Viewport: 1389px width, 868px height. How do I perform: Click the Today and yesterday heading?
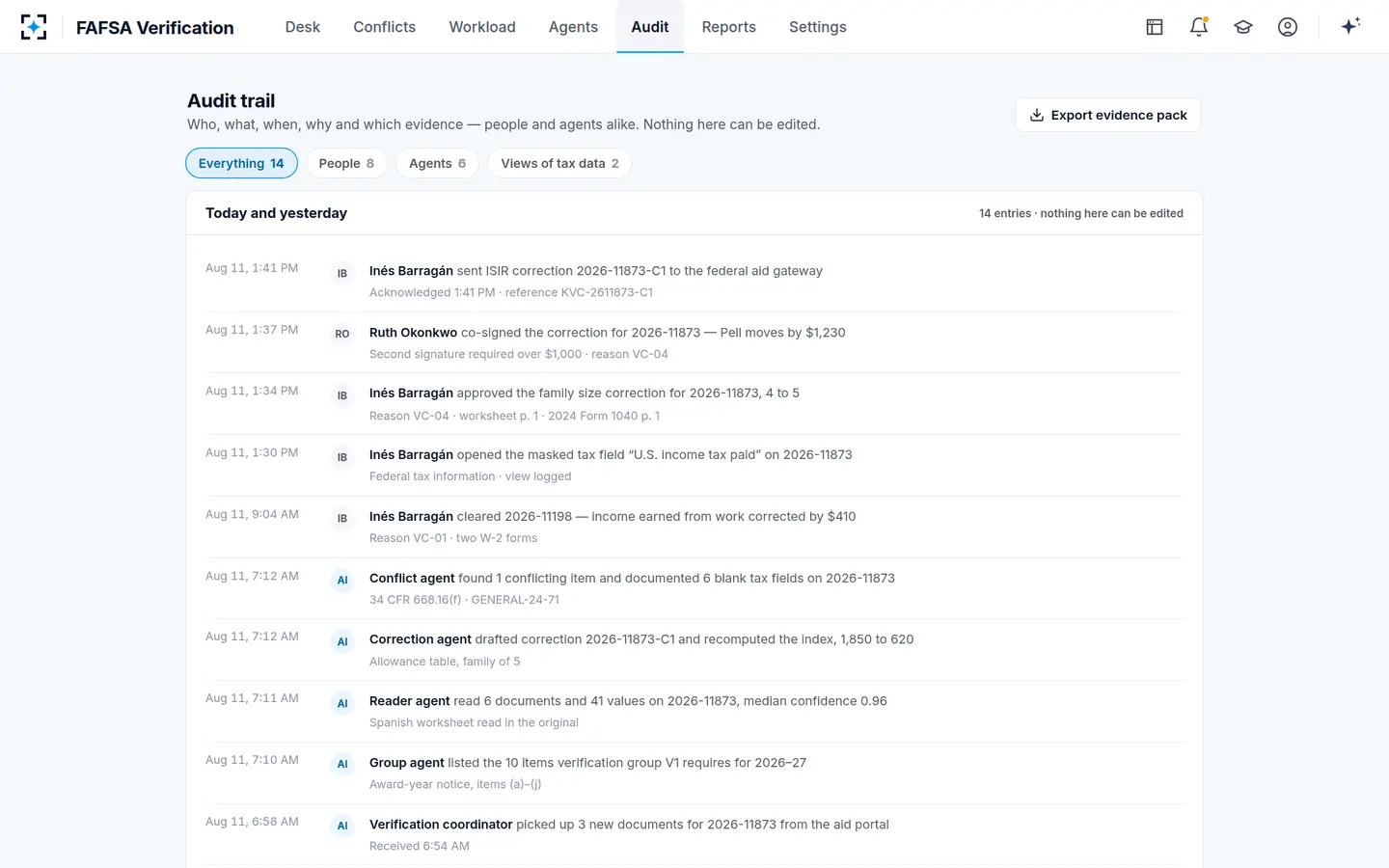276,213
